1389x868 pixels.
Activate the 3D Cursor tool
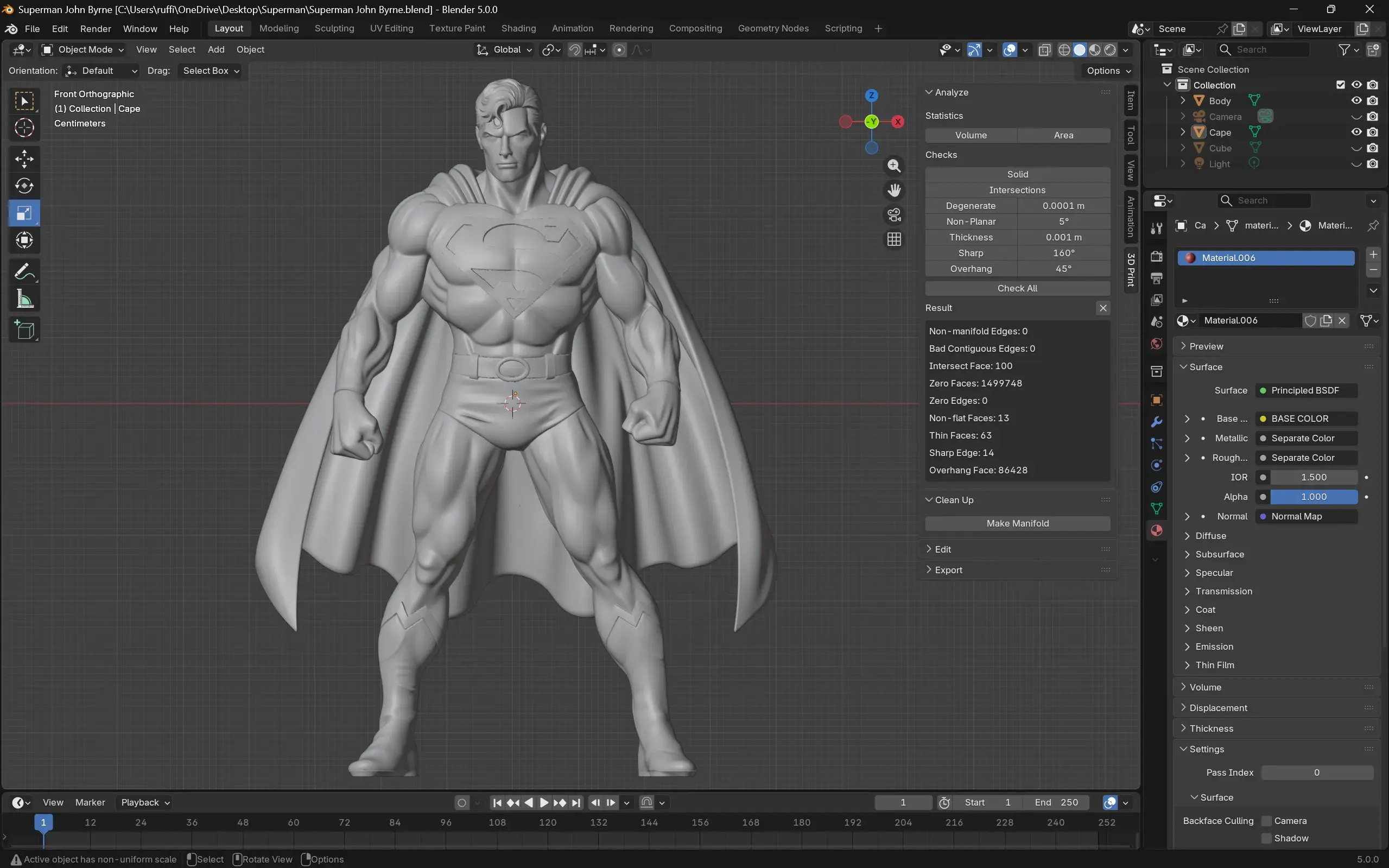24,128
